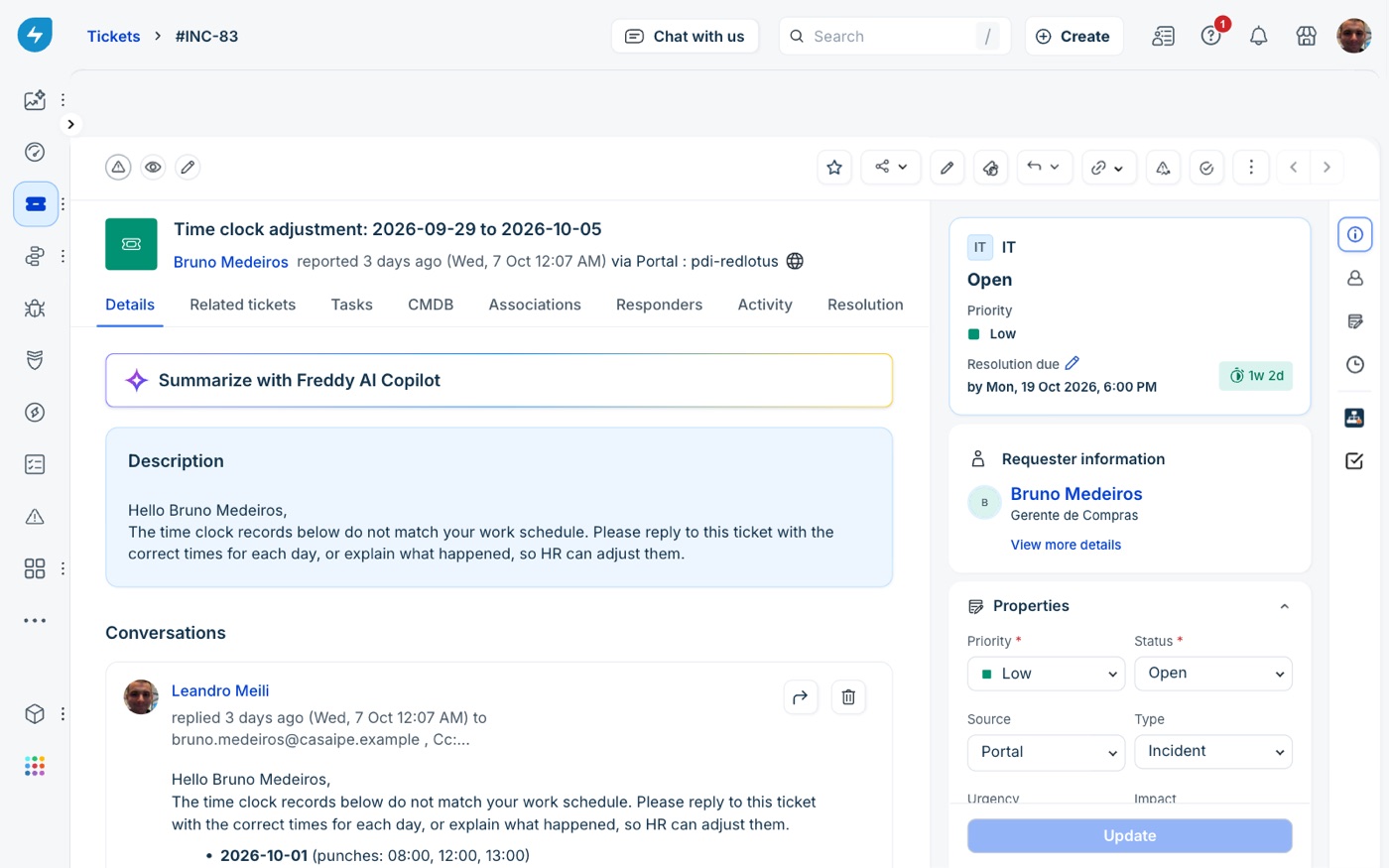Expand the left sidebar chevron
Image resolution: width=1389 pixels, height=868 pixels.
click(x=70, y=124)
